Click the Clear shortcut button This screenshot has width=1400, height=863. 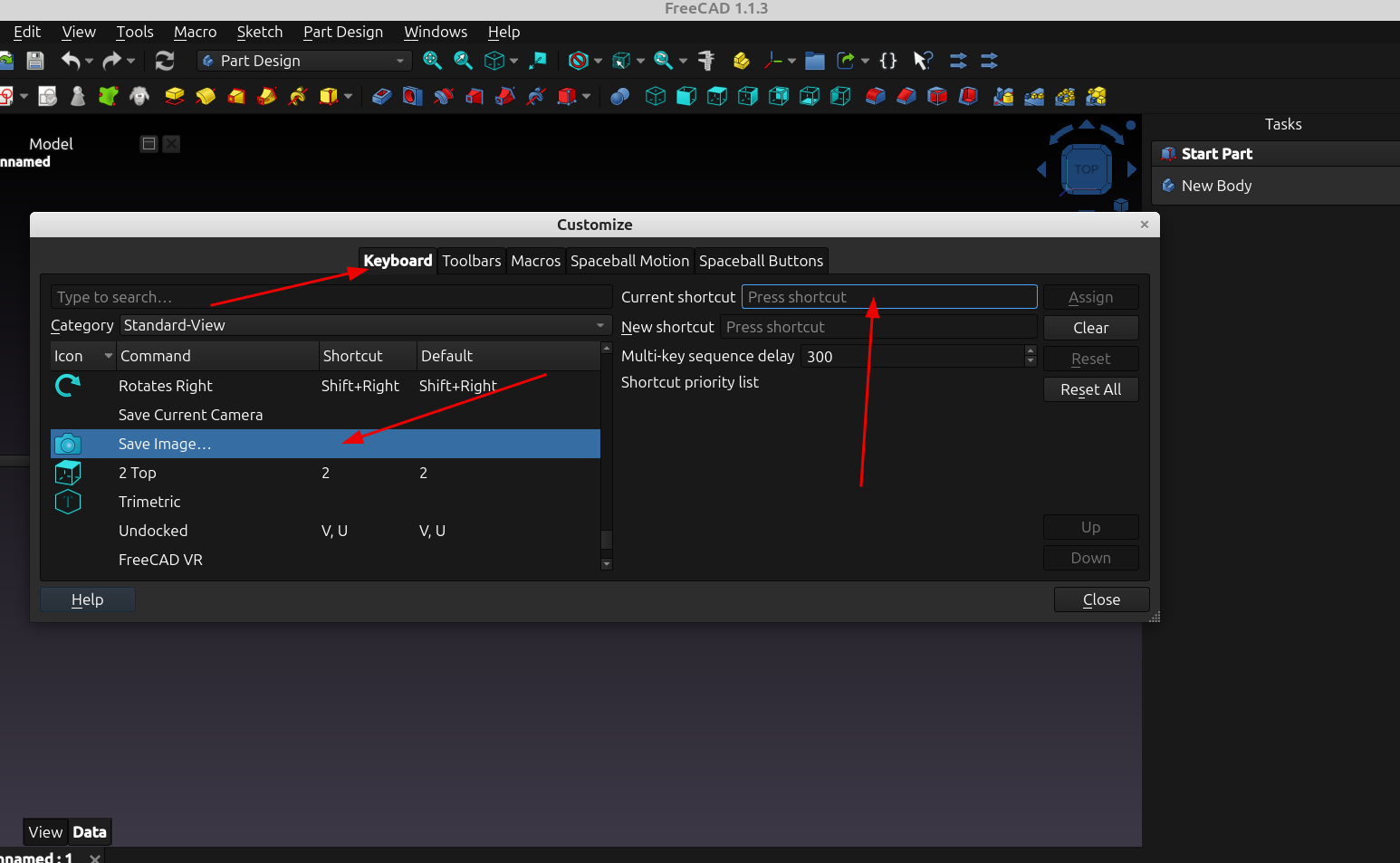point(1090,328)
